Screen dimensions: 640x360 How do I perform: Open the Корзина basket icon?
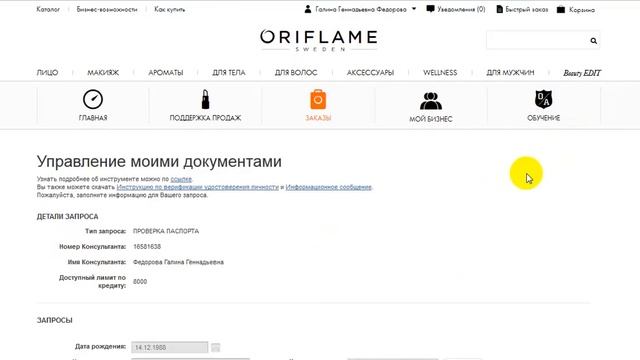[561, 9]
